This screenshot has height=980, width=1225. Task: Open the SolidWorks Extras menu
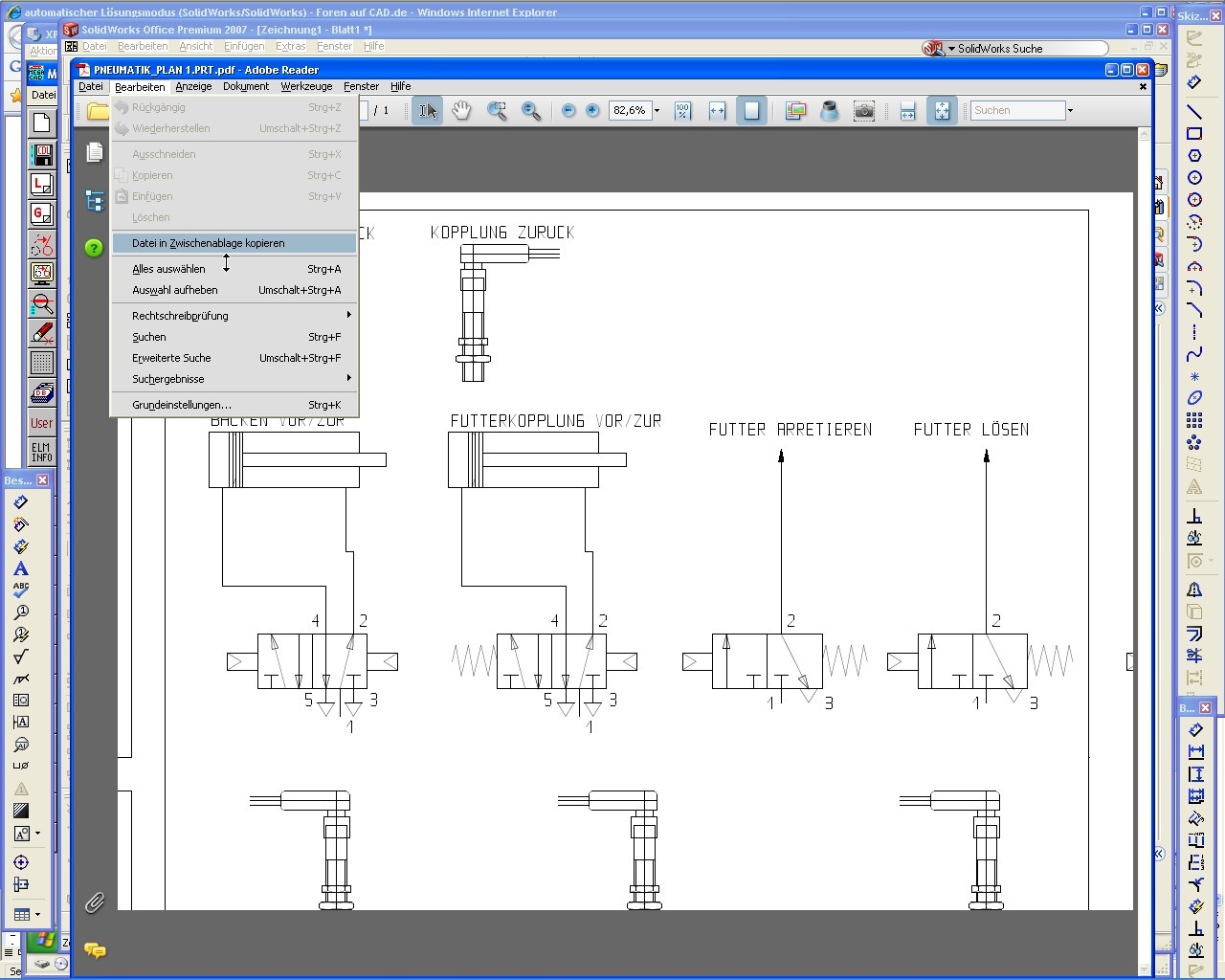[x=290, y=46]
